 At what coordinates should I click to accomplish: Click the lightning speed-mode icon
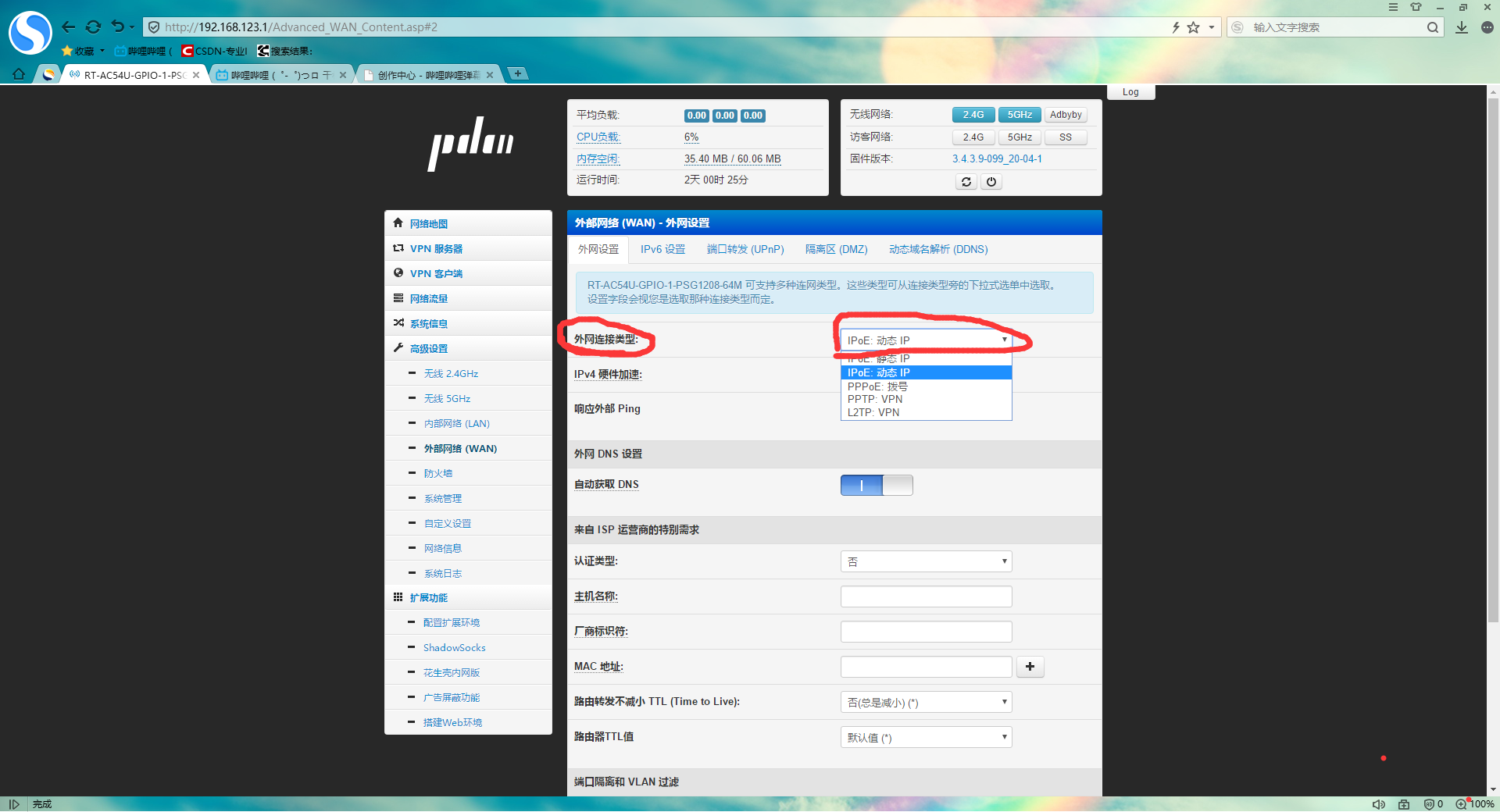1176,27
